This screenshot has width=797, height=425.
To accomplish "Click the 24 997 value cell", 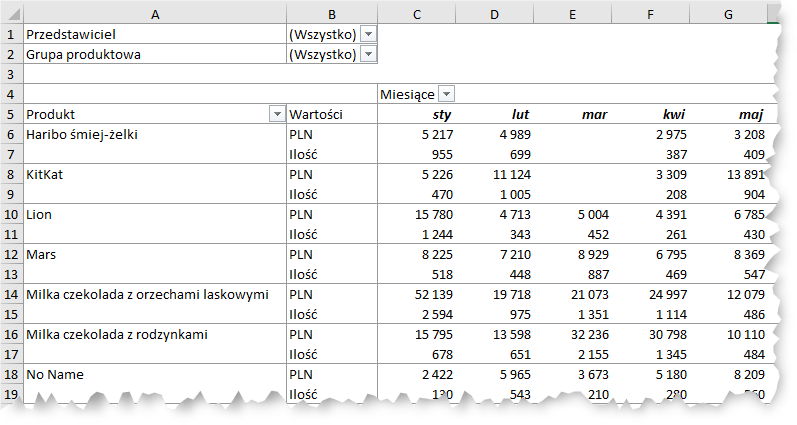I will (650, 294).
